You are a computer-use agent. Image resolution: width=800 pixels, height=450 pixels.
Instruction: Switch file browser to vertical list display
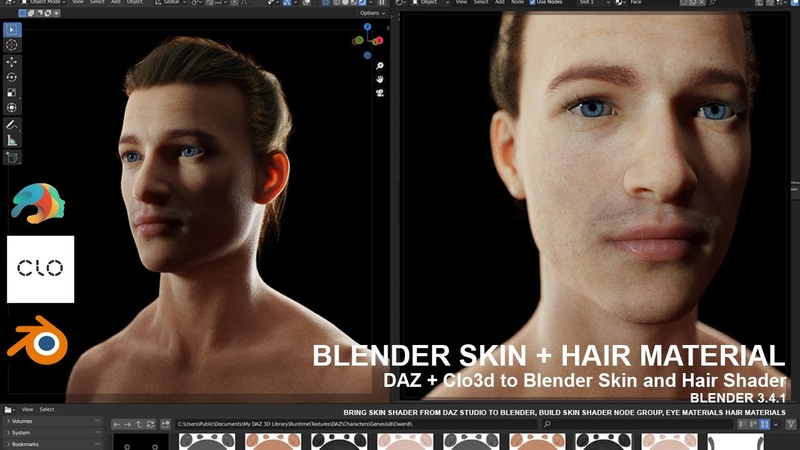click(742, 424)
